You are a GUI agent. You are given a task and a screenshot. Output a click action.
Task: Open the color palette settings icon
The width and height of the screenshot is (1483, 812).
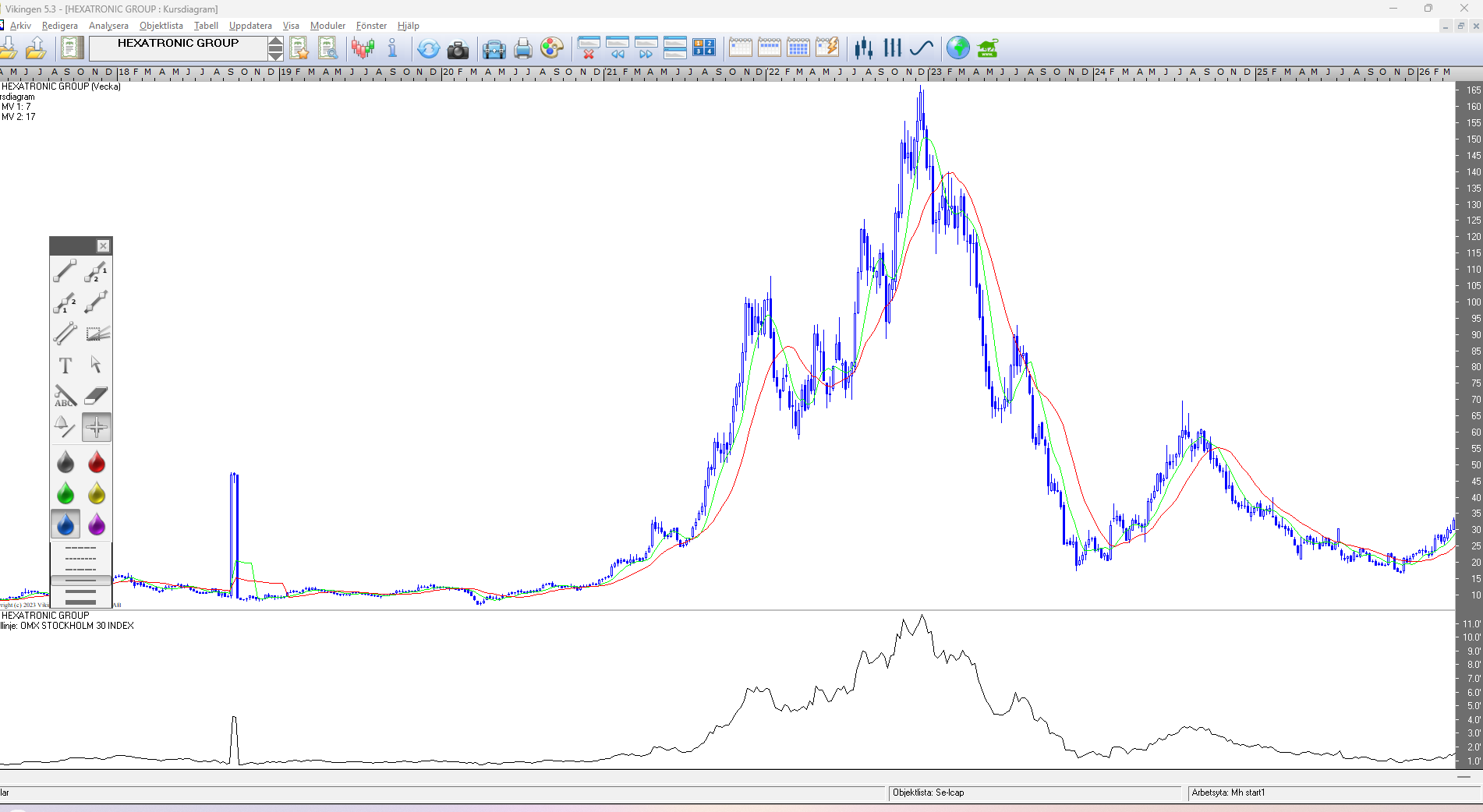point(552,49)
